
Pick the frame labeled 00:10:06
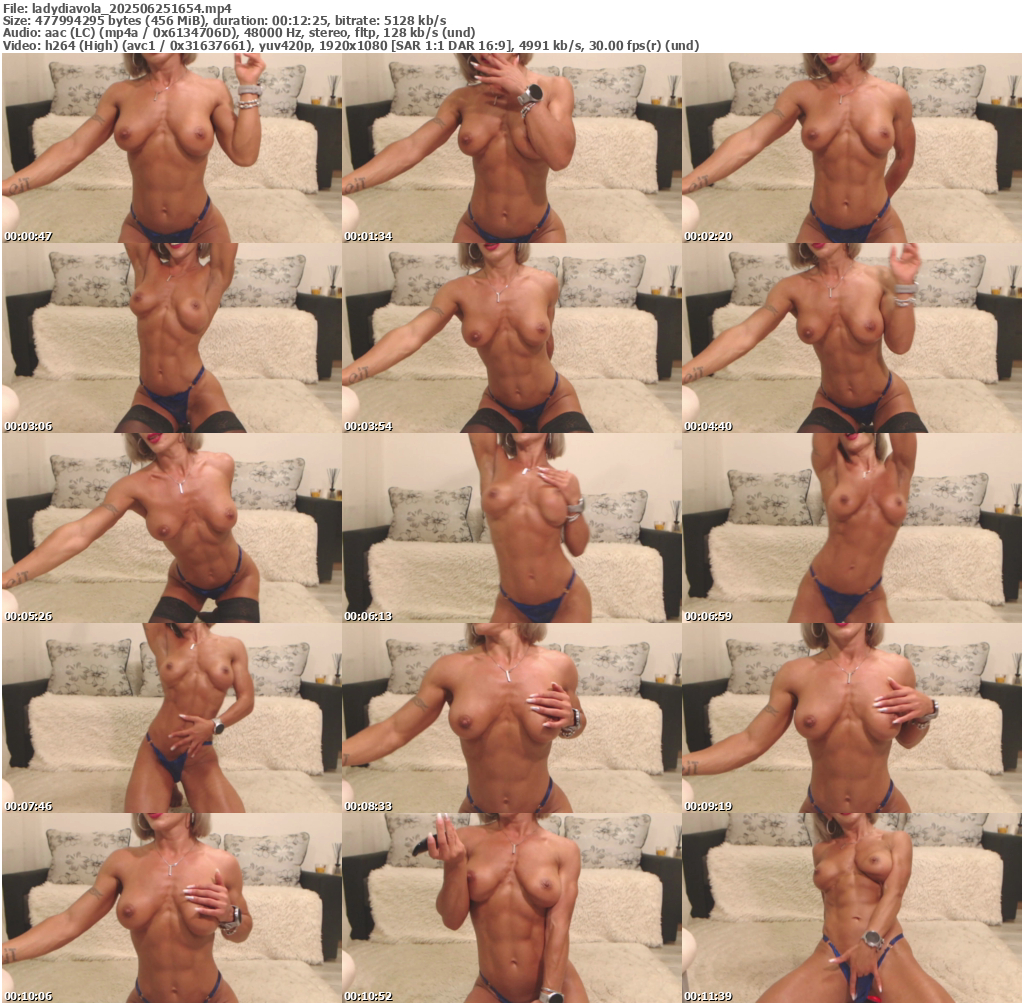172,908
